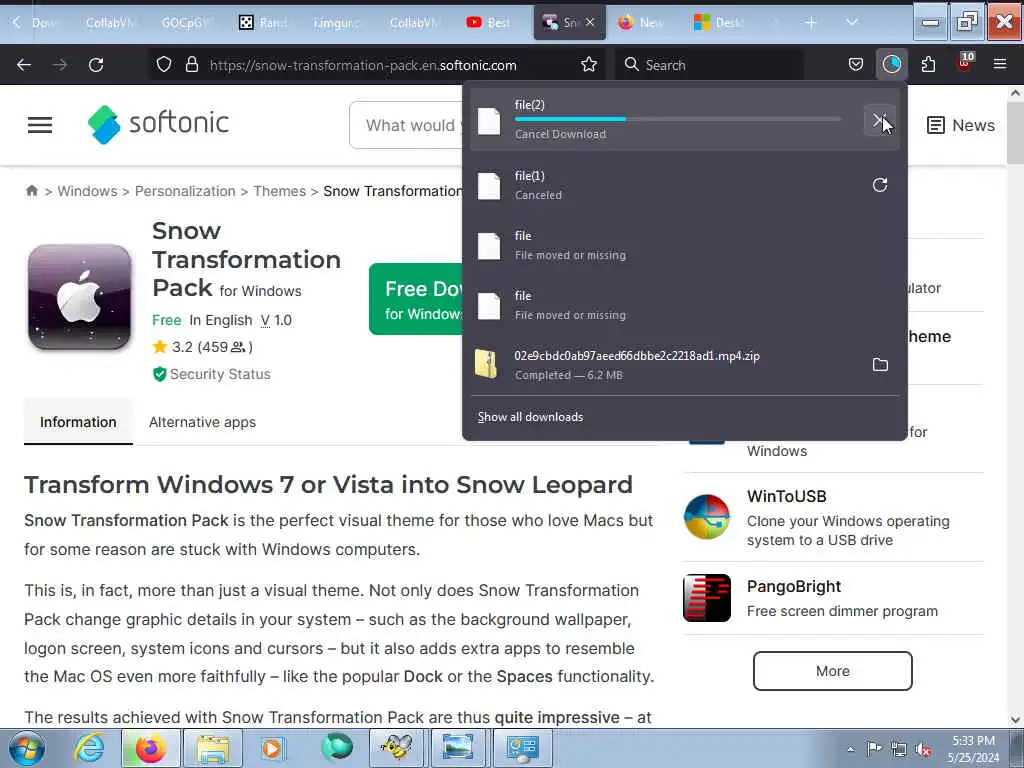Click the home breadcrumb icon

(31, 191)
